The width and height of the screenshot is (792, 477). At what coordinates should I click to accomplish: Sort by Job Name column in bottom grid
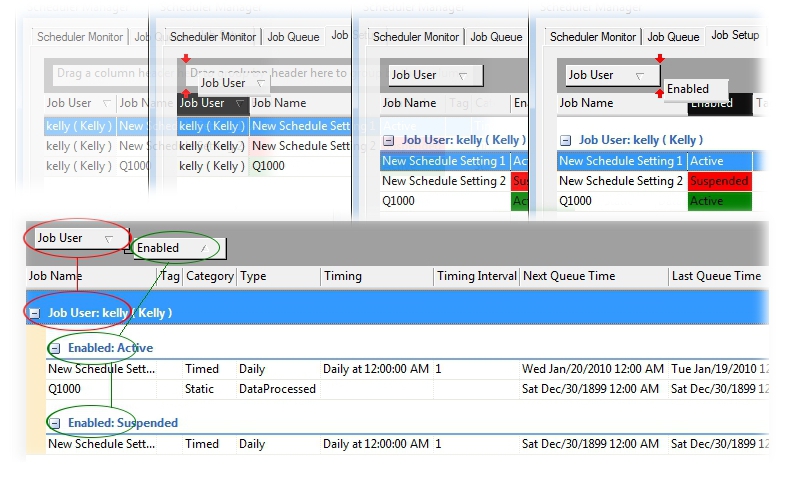click(90, 276)
